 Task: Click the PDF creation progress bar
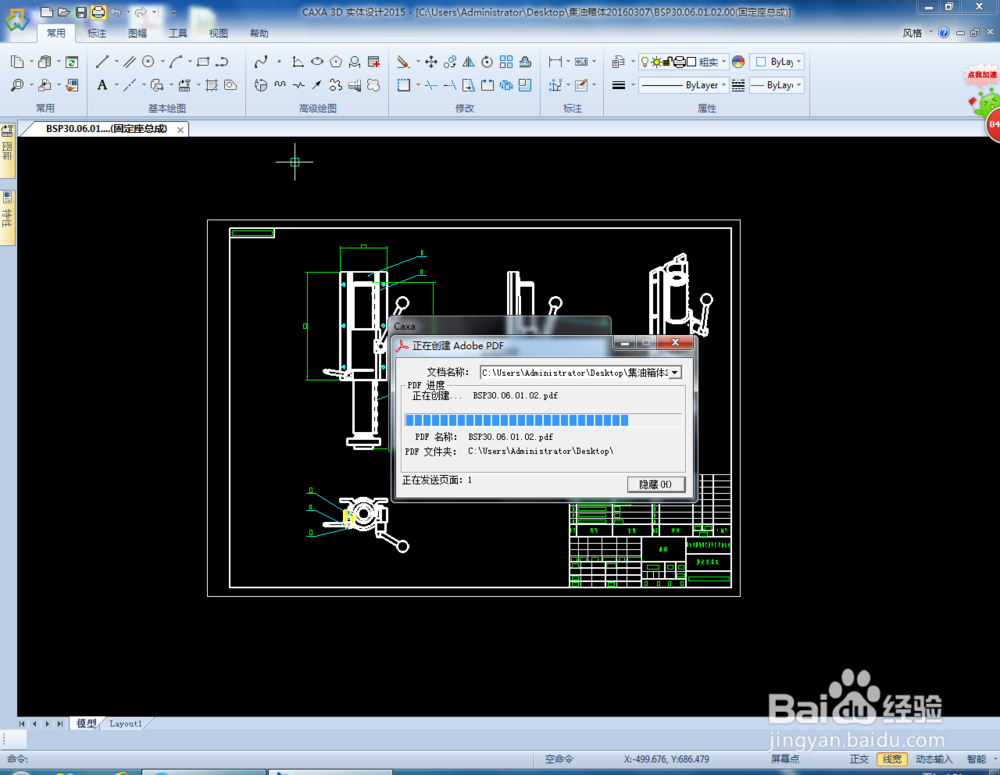click(543, 420)
